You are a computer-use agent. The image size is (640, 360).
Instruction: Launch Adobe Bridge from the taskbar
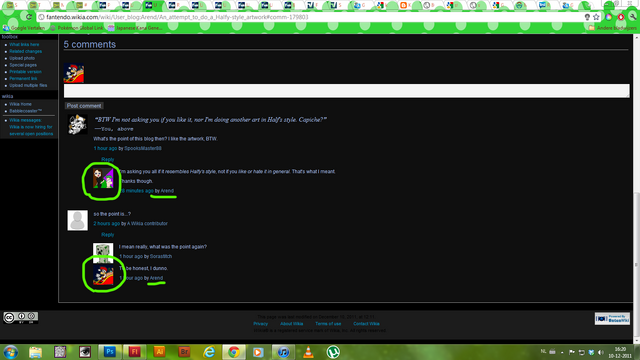point(184,352)
